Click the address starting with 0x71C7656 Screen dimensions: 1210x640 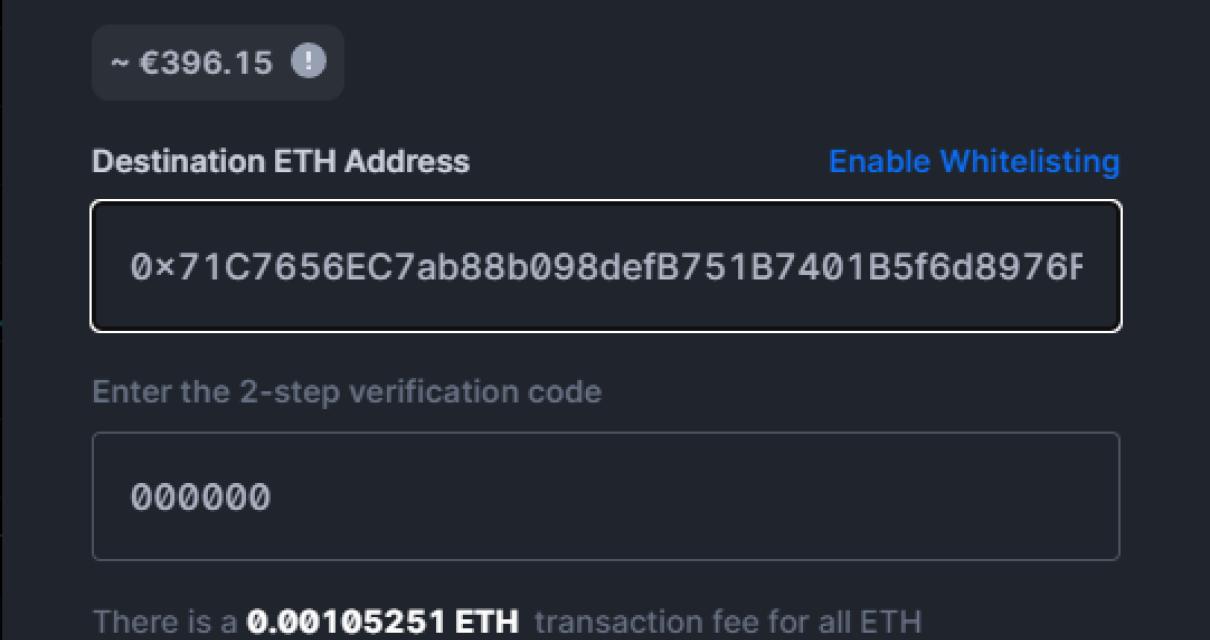(x=605, y=265)
